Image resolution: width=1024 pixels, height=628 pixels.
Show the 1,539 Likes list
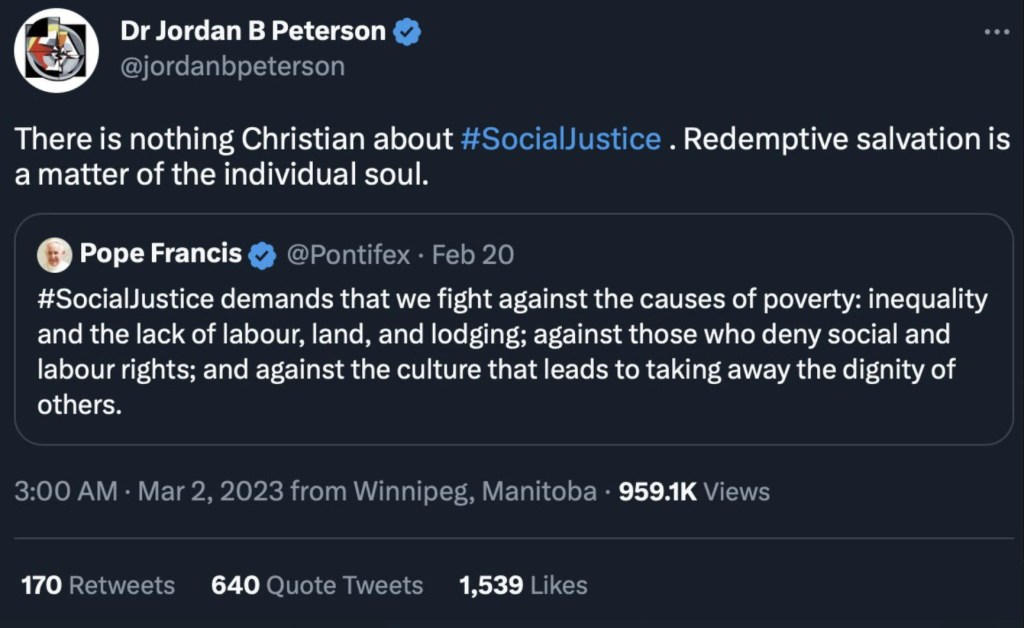[x=522, y=585]
